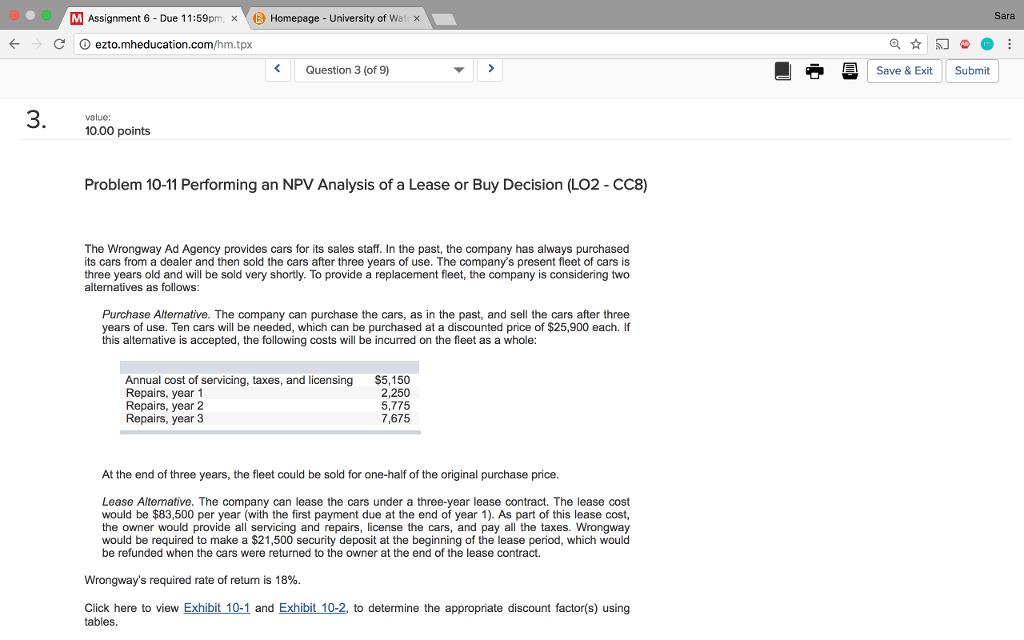This screenshot has width=1024, height=640.
Task: Open the eBook icon
Action: [x=782, y=71]
